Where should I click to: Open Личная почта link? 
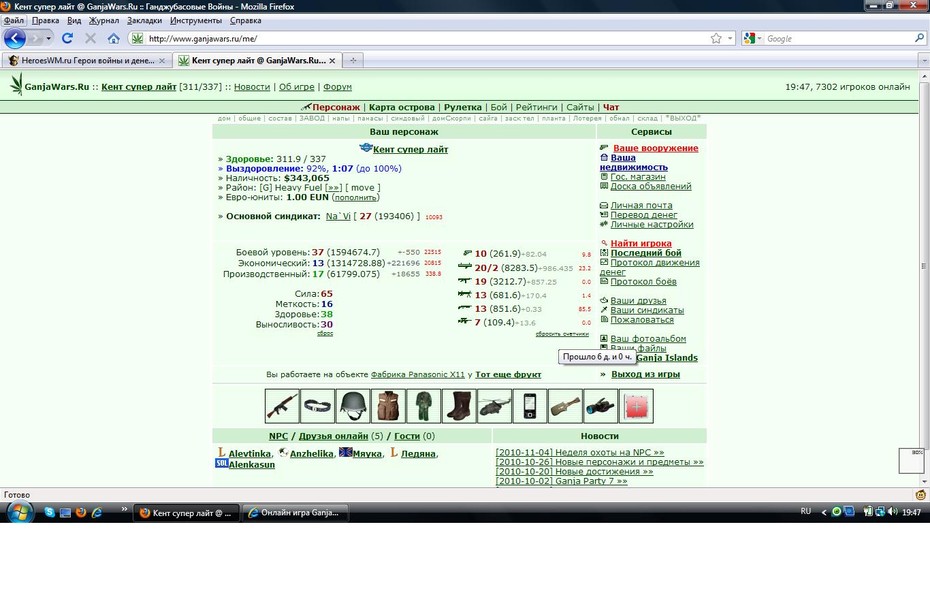click(641, 205)
